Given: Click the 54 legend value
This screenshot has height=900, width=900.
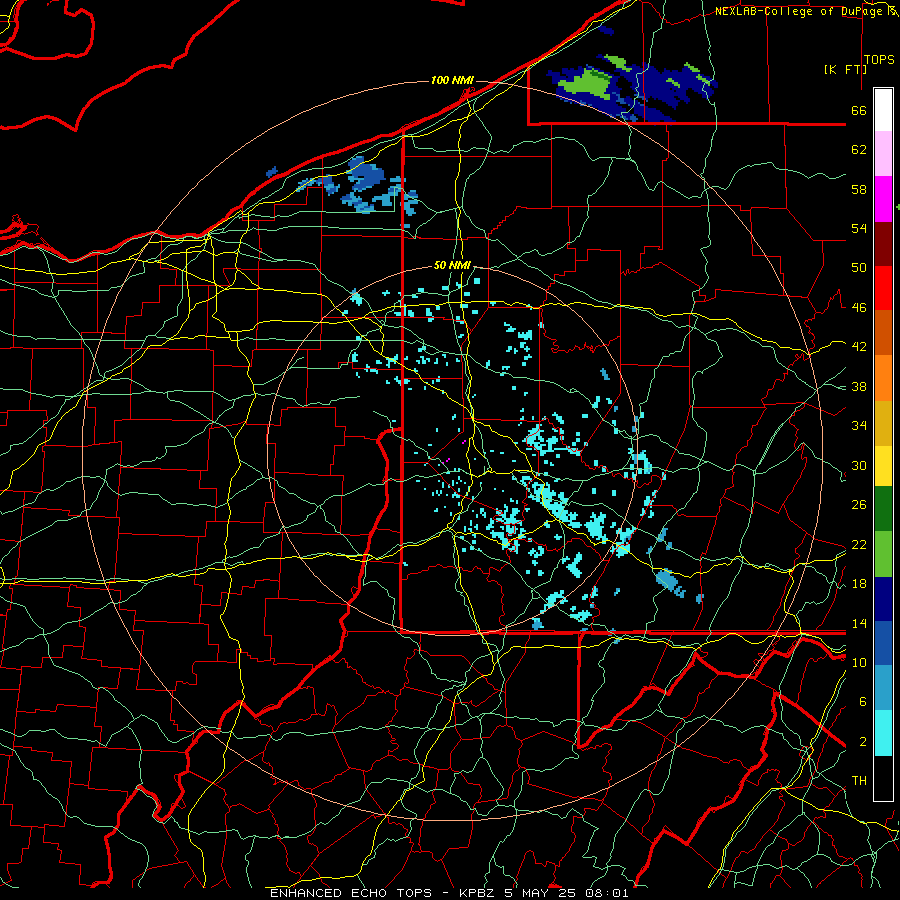Looking at the screenshot, I should click(859, 228).
